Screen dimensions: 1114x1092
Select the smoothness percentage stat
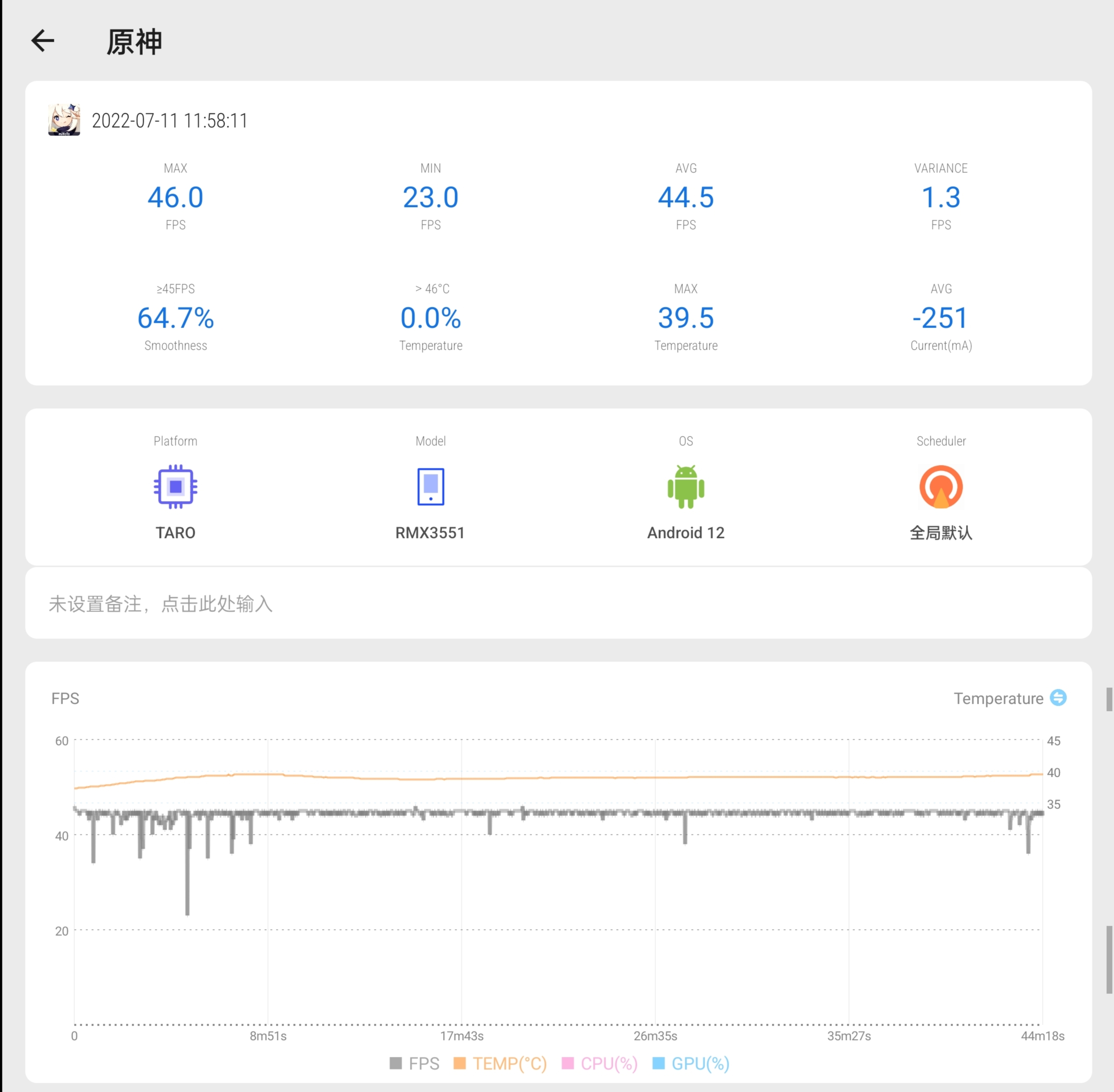tap(175, 318)
